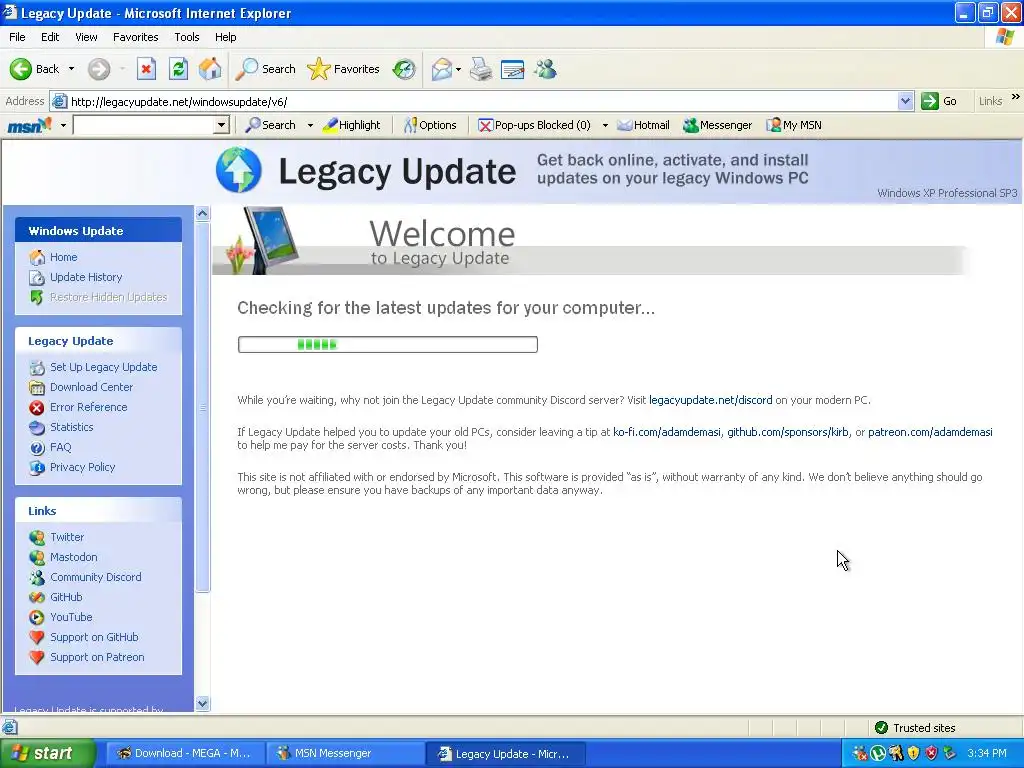The height and width of the screenshot is (768, 1024).
Task: Open the Statistics sidebar link
Action: pos(72,426)
